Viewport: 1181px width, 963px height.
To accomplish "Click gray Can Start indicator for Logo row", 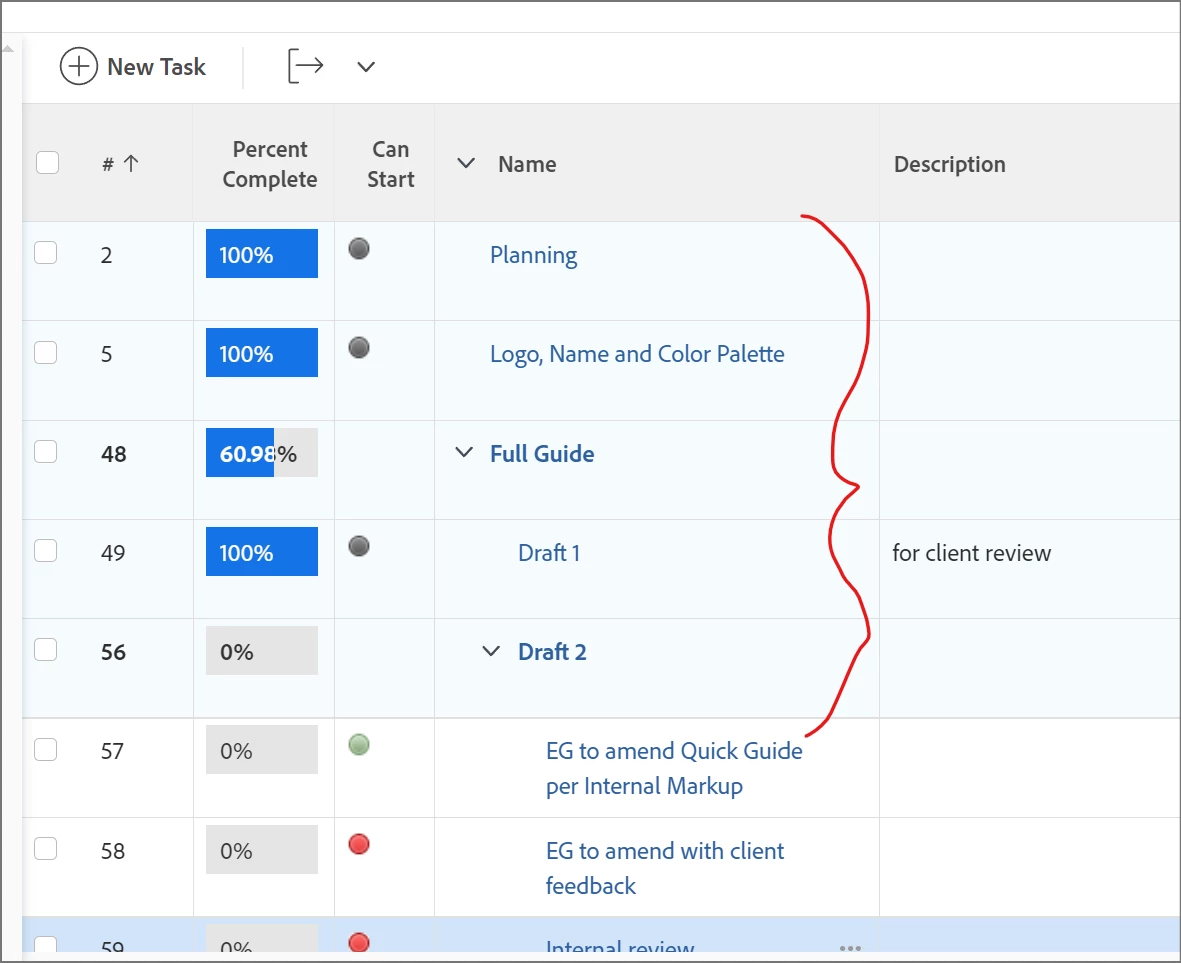I will [359, 348].
